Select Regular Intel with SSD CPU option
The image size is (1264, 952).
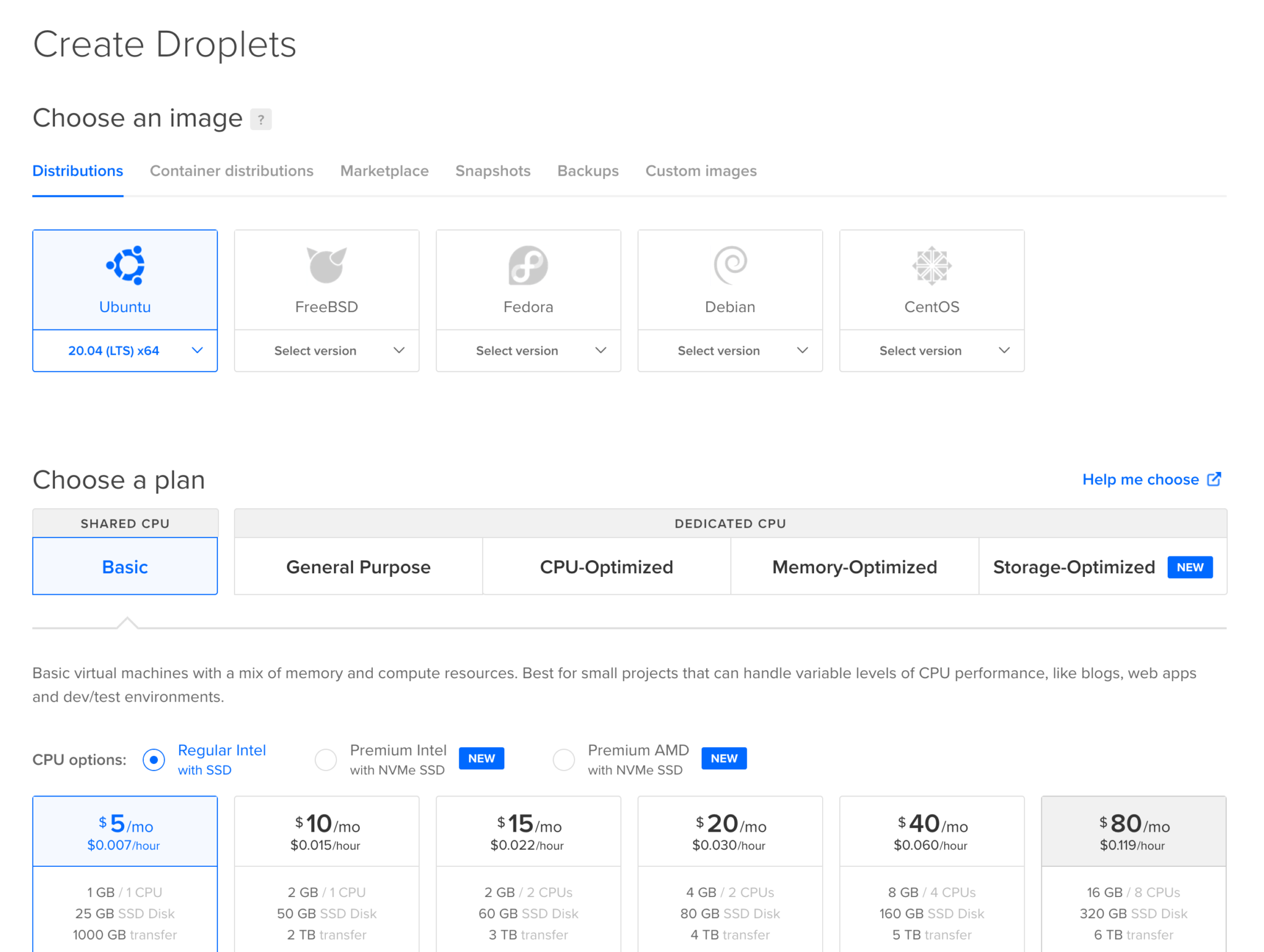153,760
